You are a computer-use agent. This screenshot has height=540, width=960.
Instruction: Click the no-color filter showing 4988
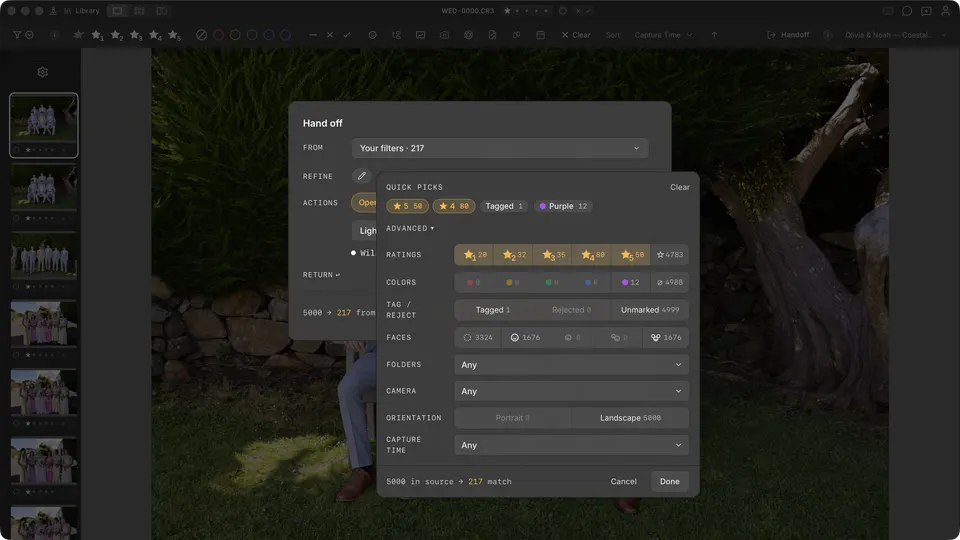[670, 282]
